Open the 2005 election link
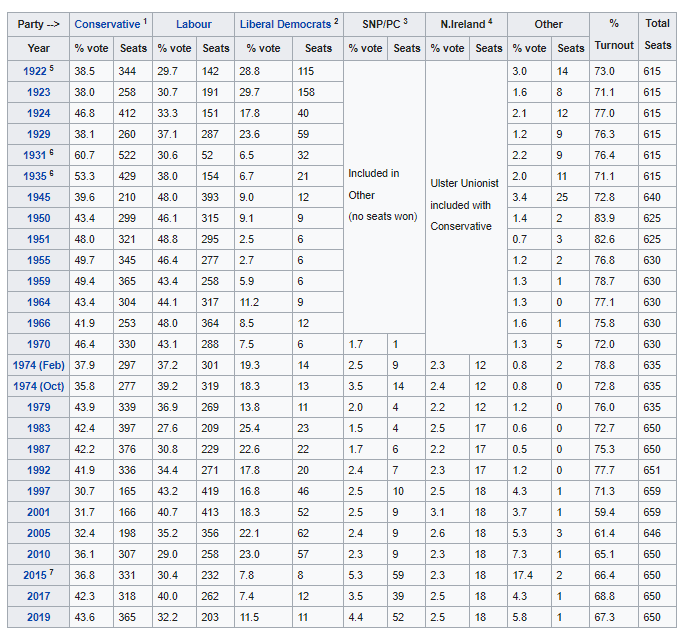Viewport: 689px width, 638px height. (39, 533)
